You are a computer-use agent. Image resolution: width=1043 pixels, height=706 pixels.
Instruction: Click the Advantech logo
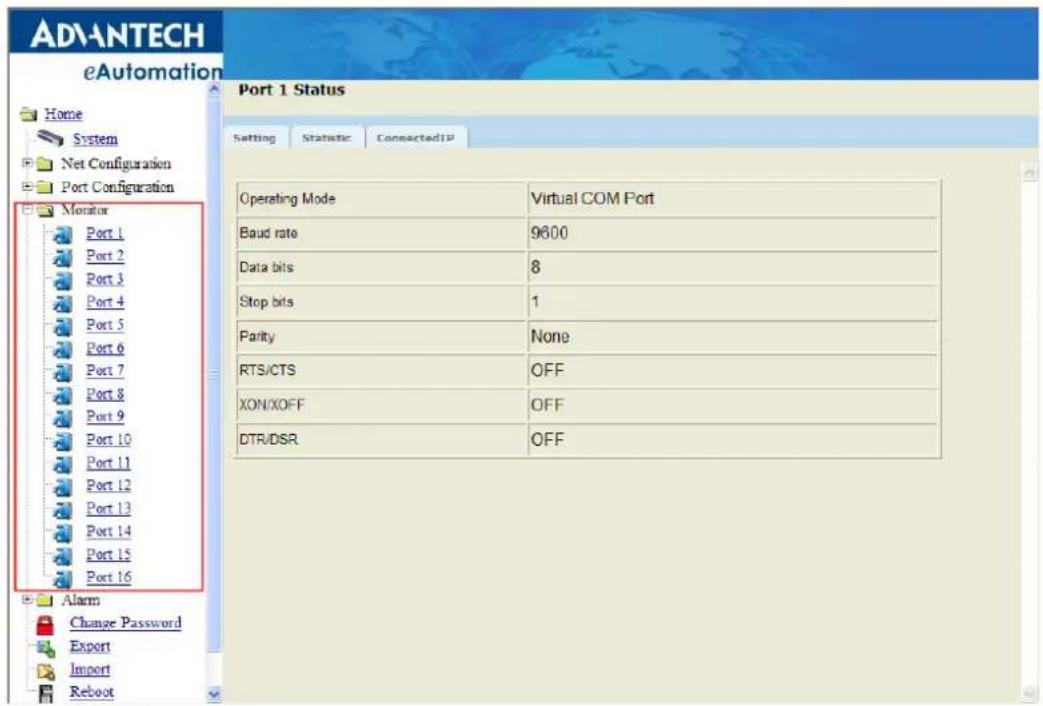tap(117, 34)
